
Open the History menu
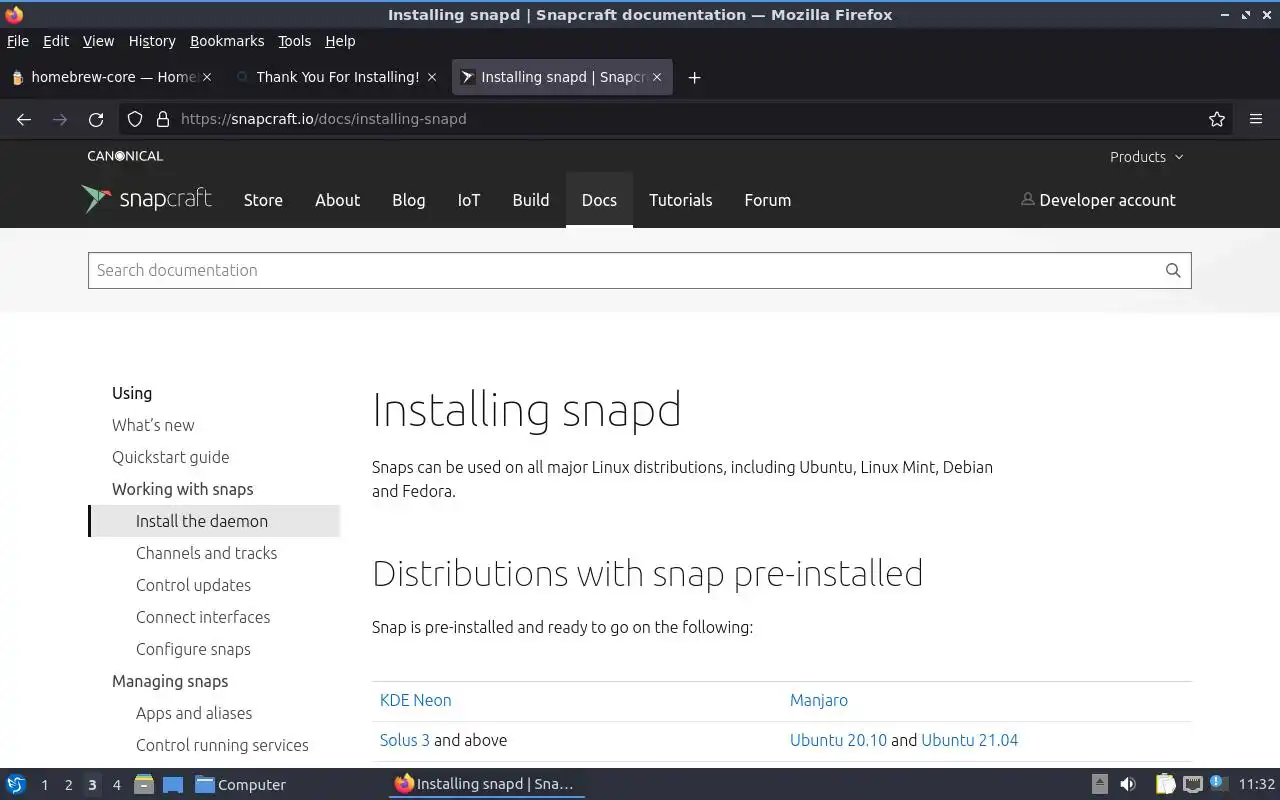click(x=152, y=41)
